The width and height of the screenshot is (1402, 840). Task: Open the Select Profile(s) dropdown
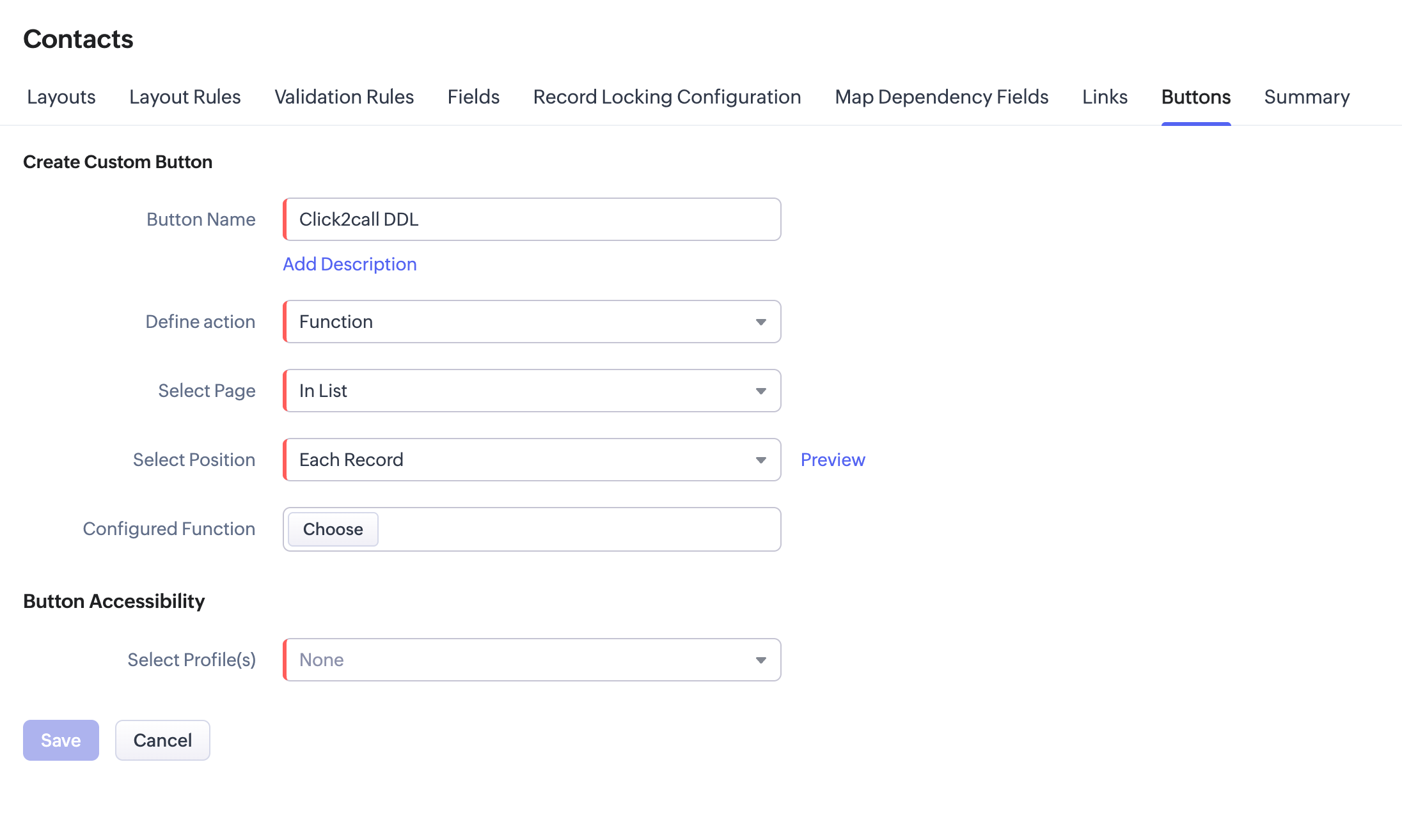coord(532,660)
